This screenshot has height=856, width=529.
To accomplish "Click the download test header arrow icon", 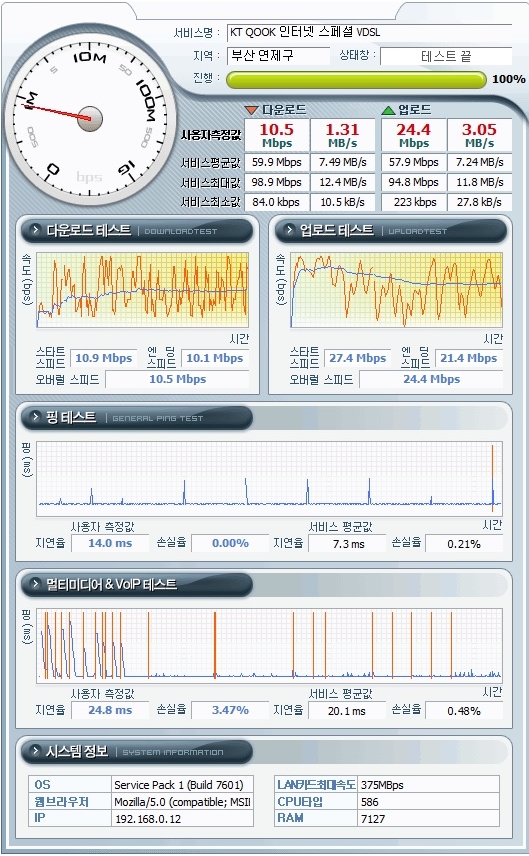I will point(35,230).
